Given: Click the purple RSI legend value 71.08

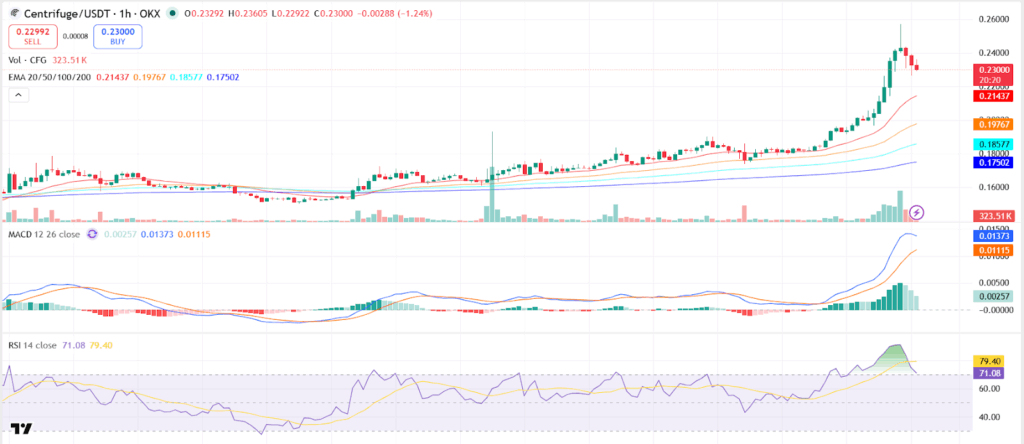Looking at the screenshot, I should coord(72,345).
